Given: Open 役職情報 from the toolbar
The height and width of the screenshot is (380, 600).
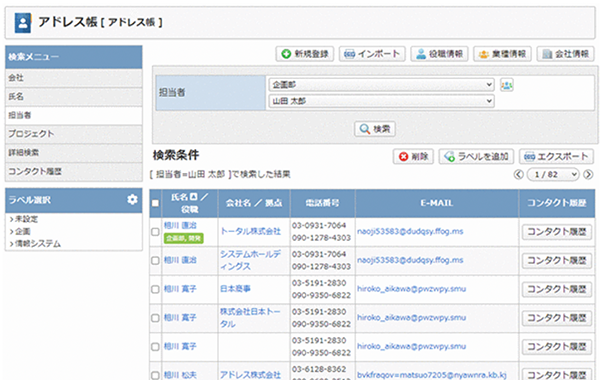Looking at the screenshot, I should click(440, 54).
